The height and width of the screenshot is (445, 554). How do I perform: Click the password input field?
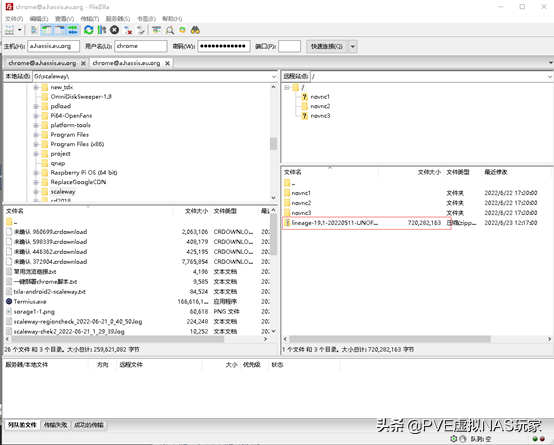point(224,46)
